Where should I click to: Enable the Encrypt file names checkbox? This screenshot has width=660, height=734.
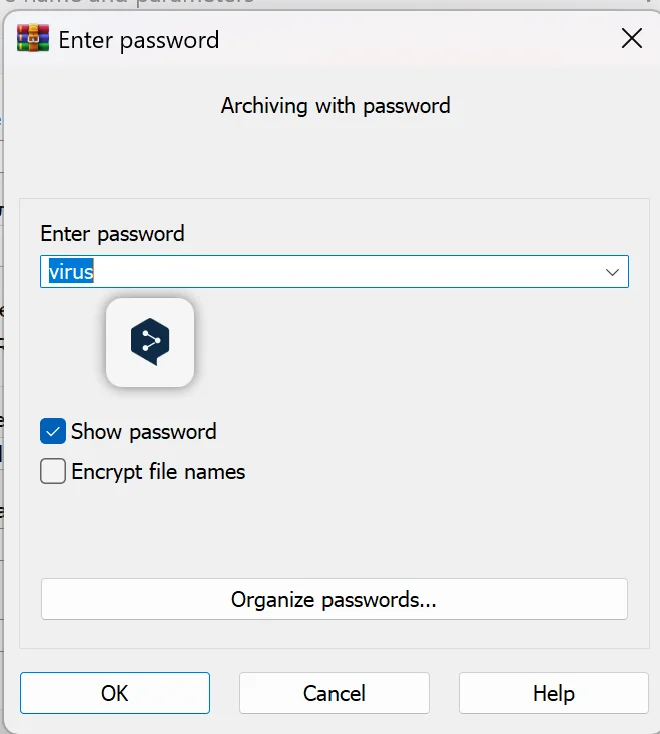coord(53,471)
